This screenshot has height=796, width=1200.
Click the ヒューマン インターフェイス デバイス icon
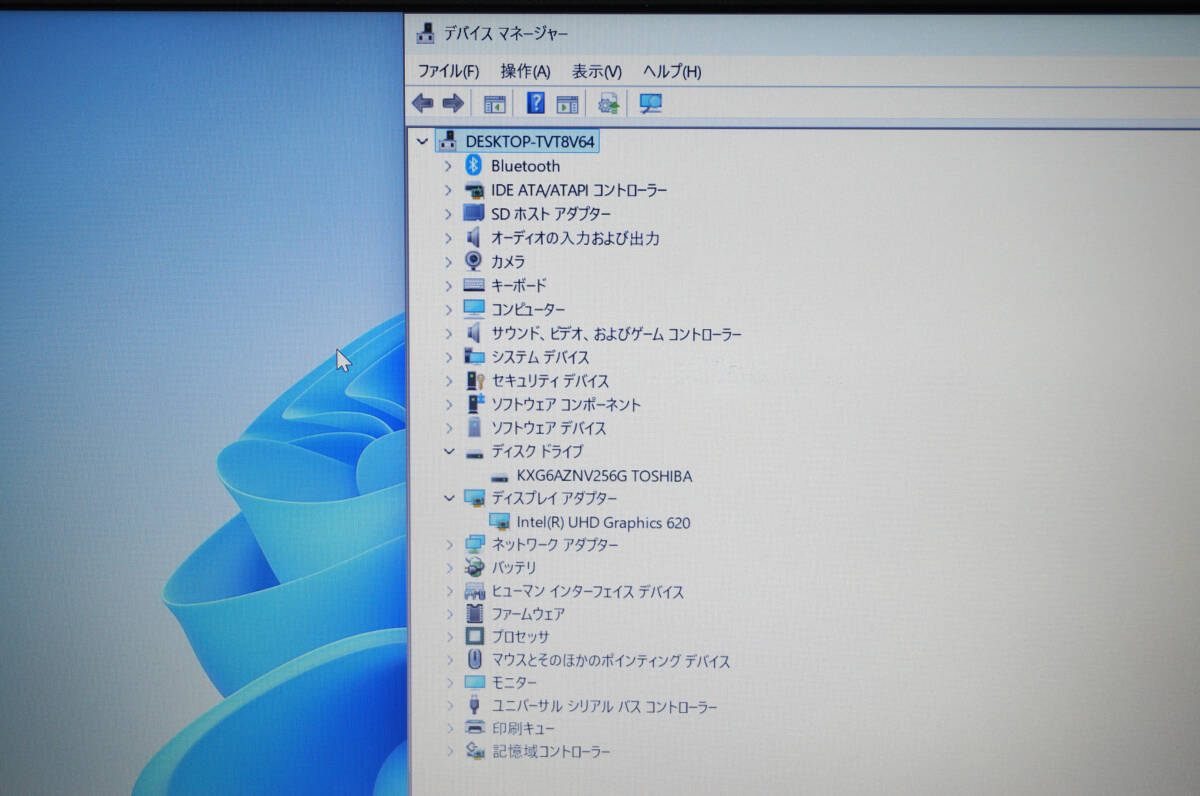click(475, 591)
